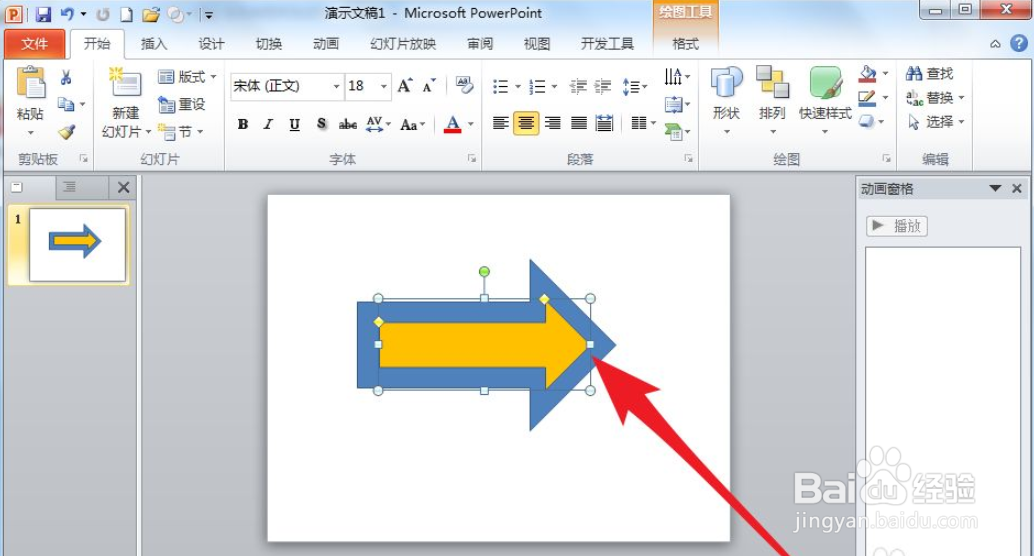Click green rotation handle of arrow
1034x556 pixels.
click(x=484, y=272)
